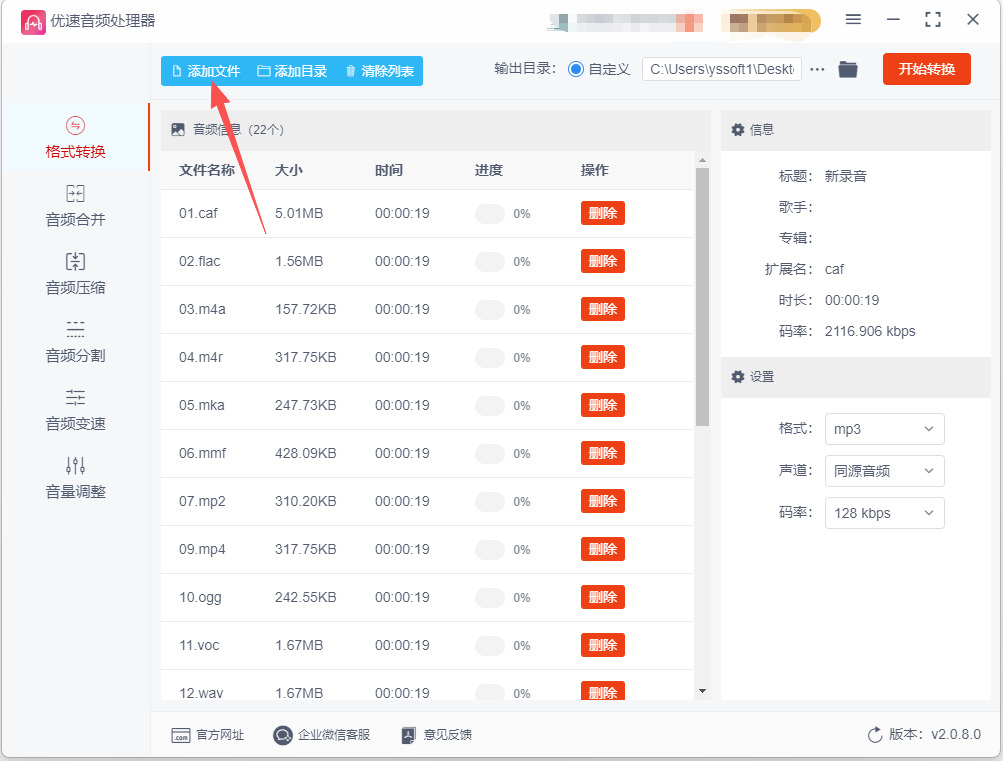Click the 文件名称 column header
The height and width of the screenshot is (761, 1003).
207,170
